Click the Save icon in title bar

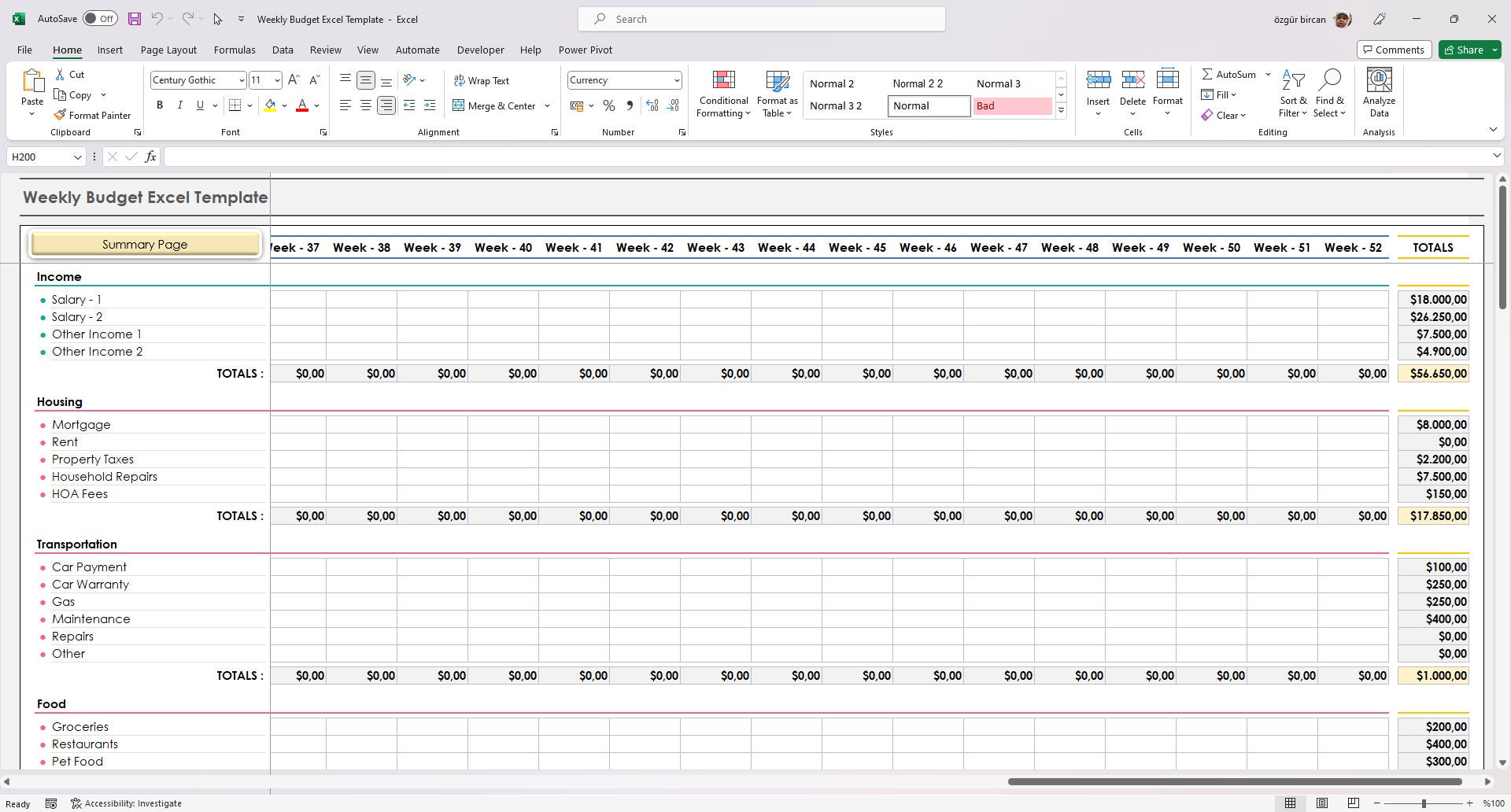coord(134,19)
